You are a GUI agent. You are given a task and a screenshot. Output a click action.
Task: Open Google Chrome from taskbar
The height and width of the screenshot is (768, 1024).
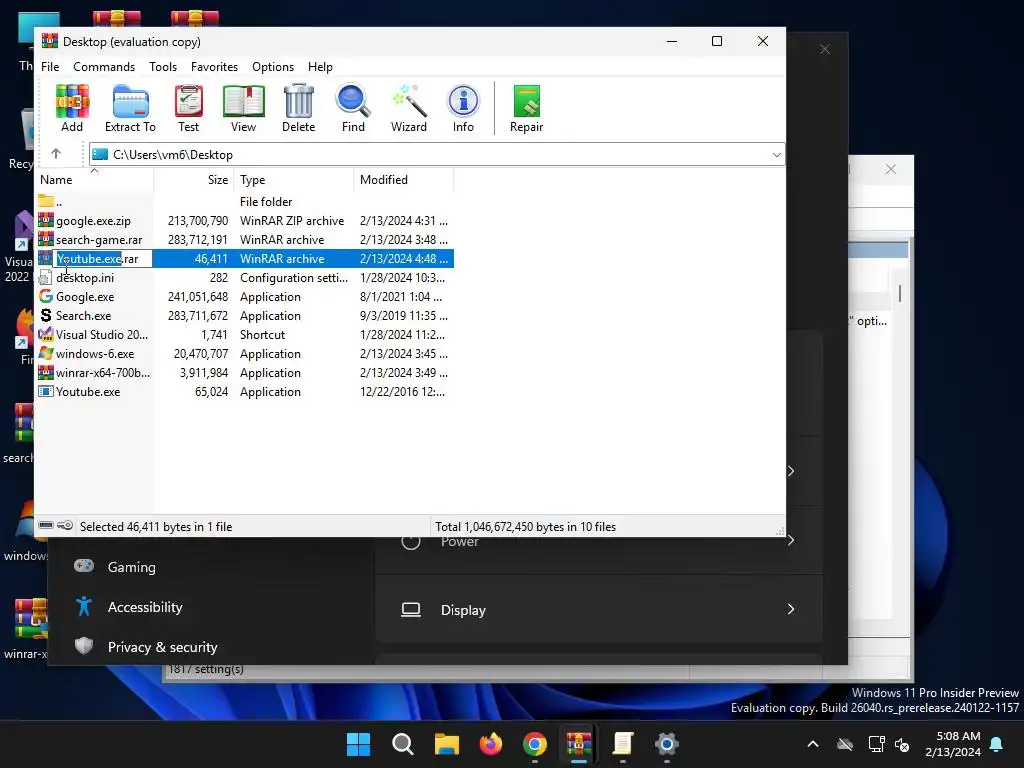coord(534,744)
